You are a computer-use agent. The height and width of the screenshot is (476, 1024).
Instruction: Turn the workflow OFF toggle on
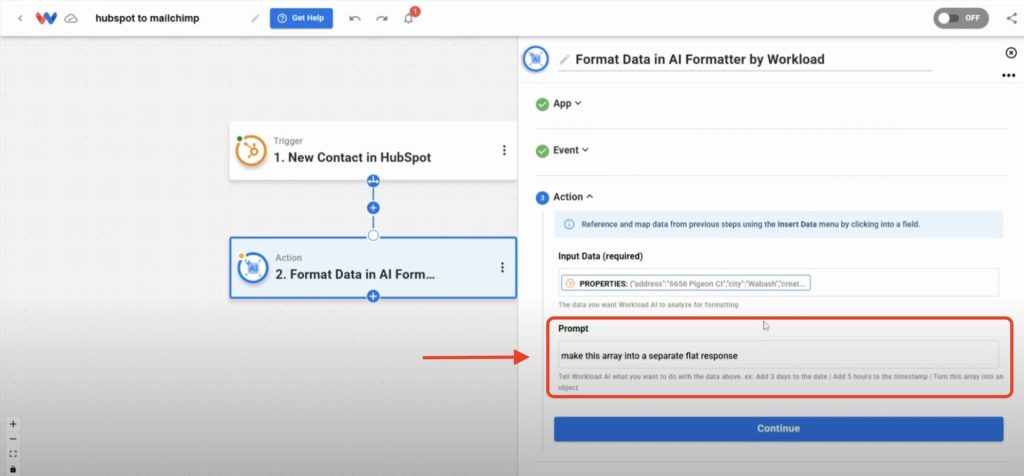[961, 18]
